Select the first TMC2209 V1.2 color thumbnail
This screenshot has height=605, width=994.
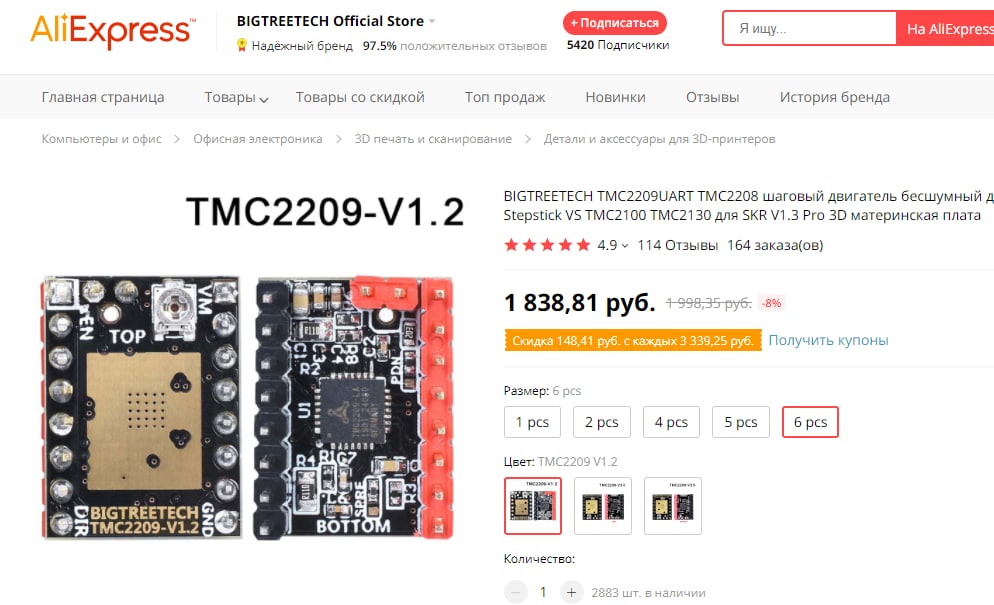[x=533, y=505]
